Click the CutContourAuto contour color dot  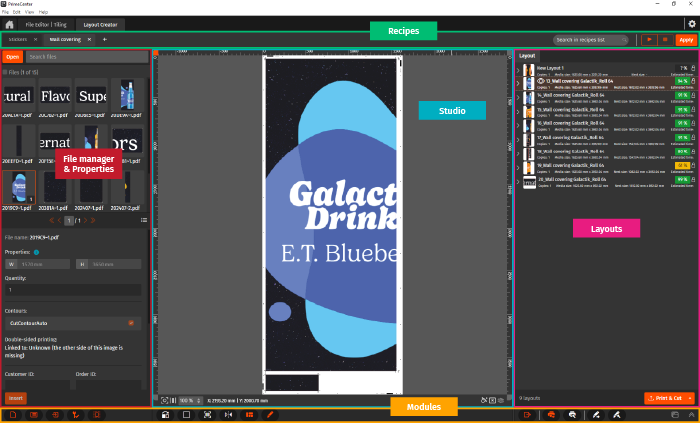[x=131, y=323]
